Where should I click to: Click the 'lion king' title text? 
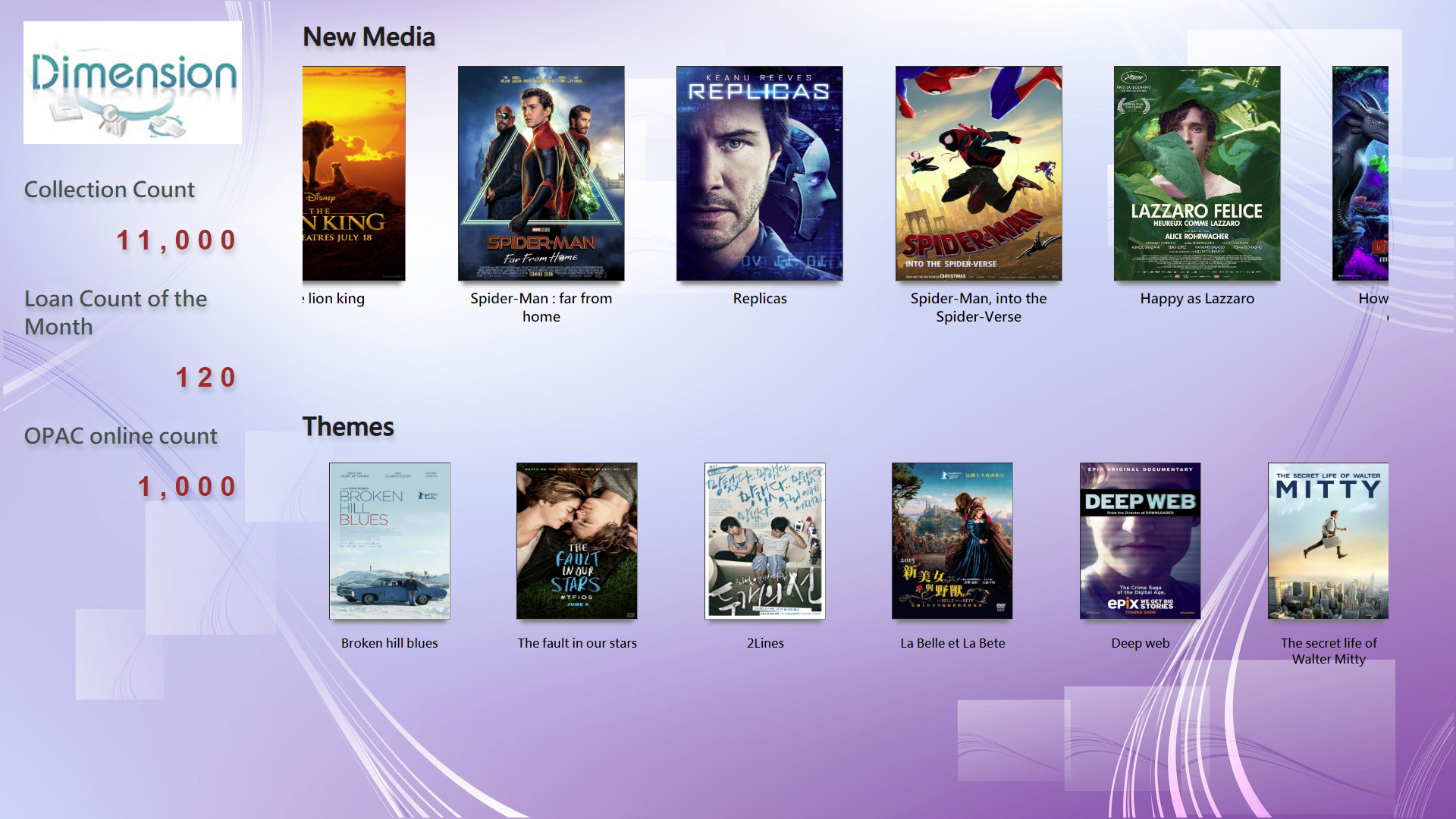(334, 299)
